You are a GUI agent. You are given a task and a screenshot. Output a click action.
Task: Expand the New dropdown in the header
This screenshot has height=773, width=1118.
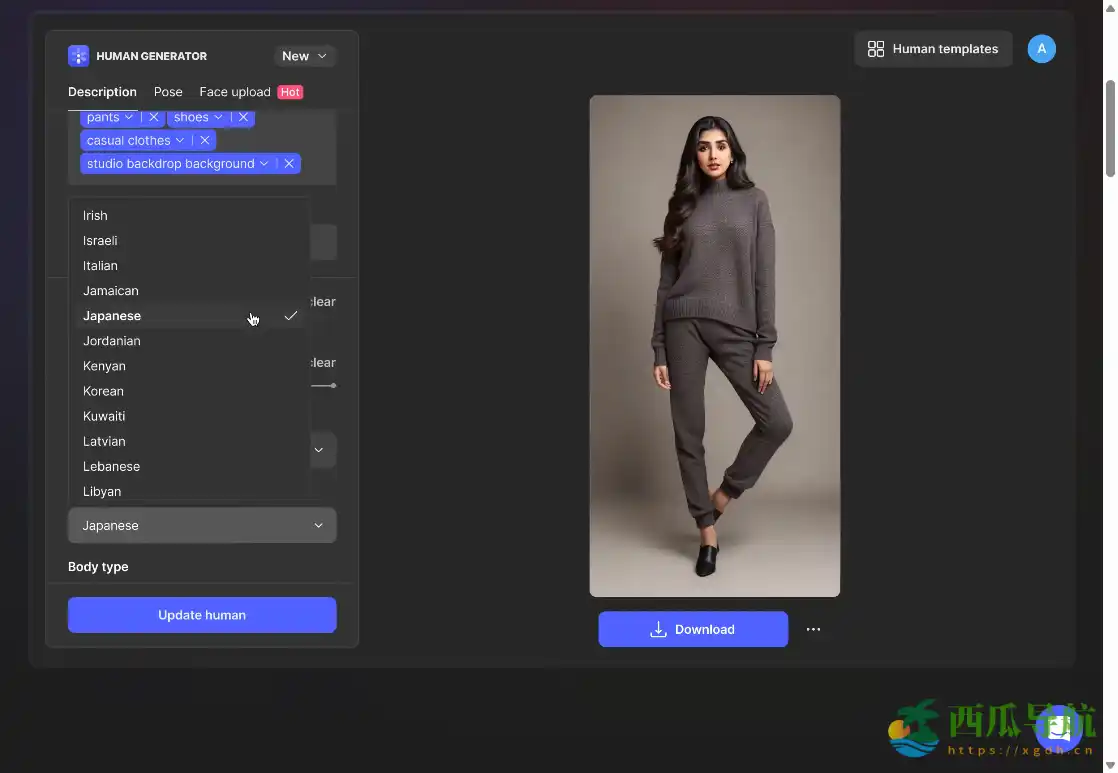(304, 56)
